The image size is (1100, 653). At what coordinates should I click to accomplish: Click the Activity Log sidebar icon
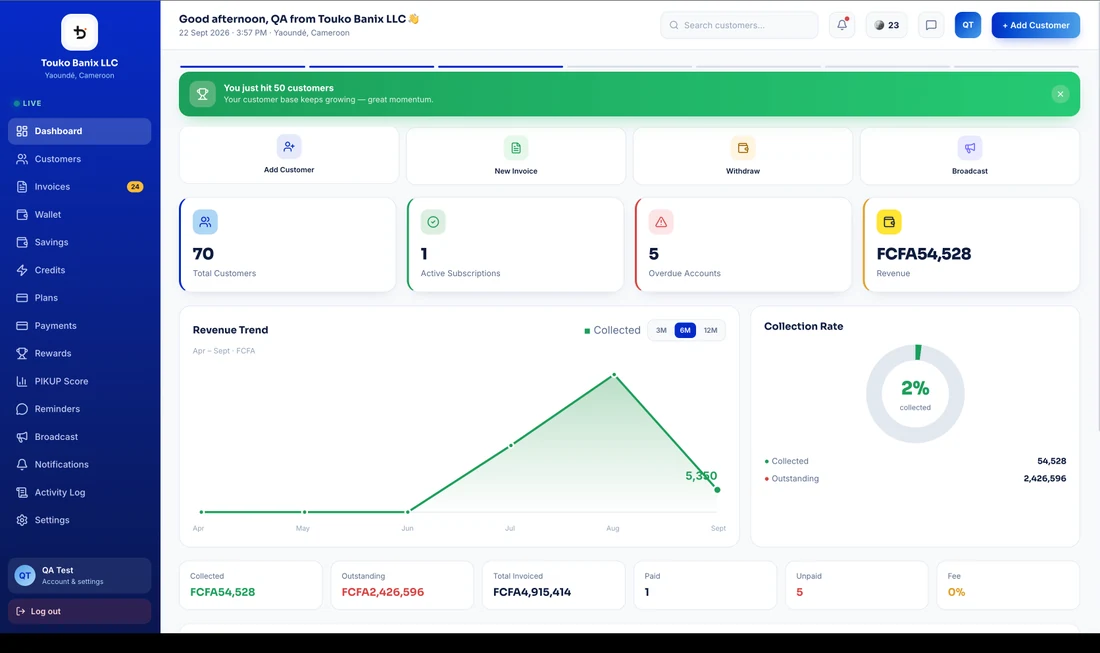click(22, 492)
